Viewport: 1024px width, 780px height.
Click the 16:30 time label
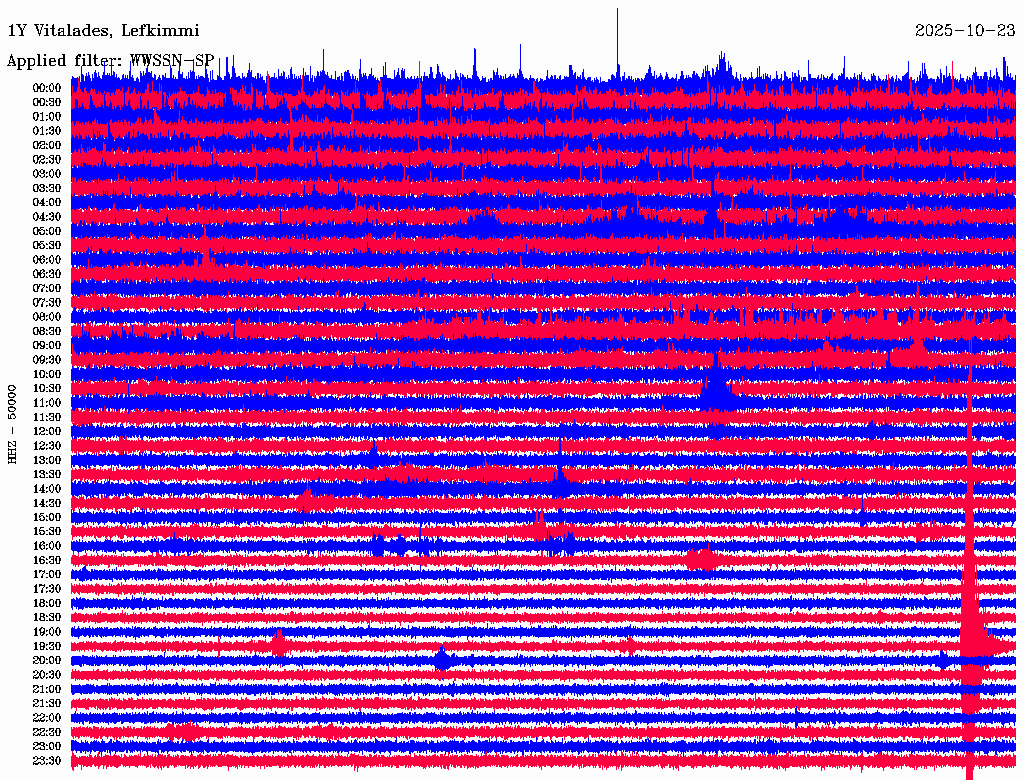pyautogui.click(x=47, y=560)
